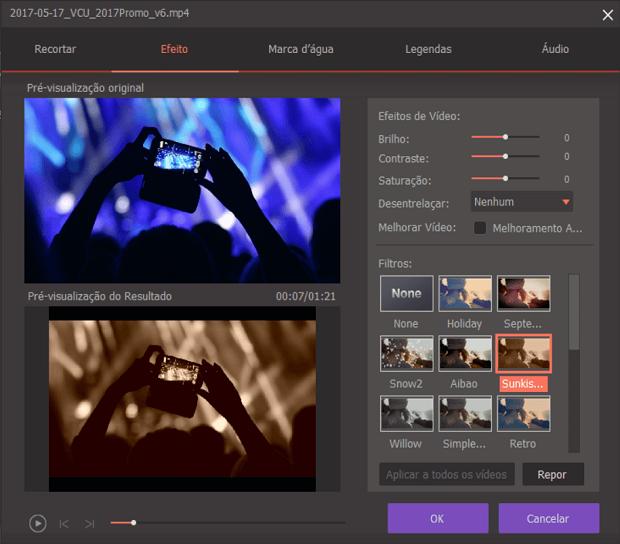The height and width of the screenshot is (544, 620).
Task: Set filter to None
Action: 406,294
